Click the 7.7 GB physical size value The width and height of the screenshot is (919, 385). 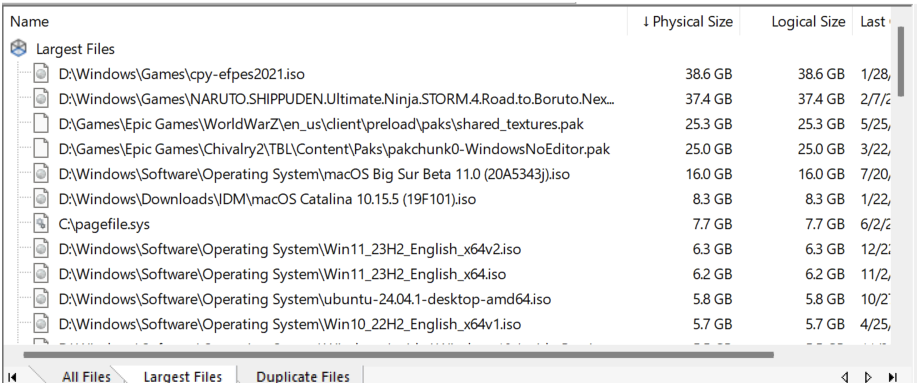point(714,224)
